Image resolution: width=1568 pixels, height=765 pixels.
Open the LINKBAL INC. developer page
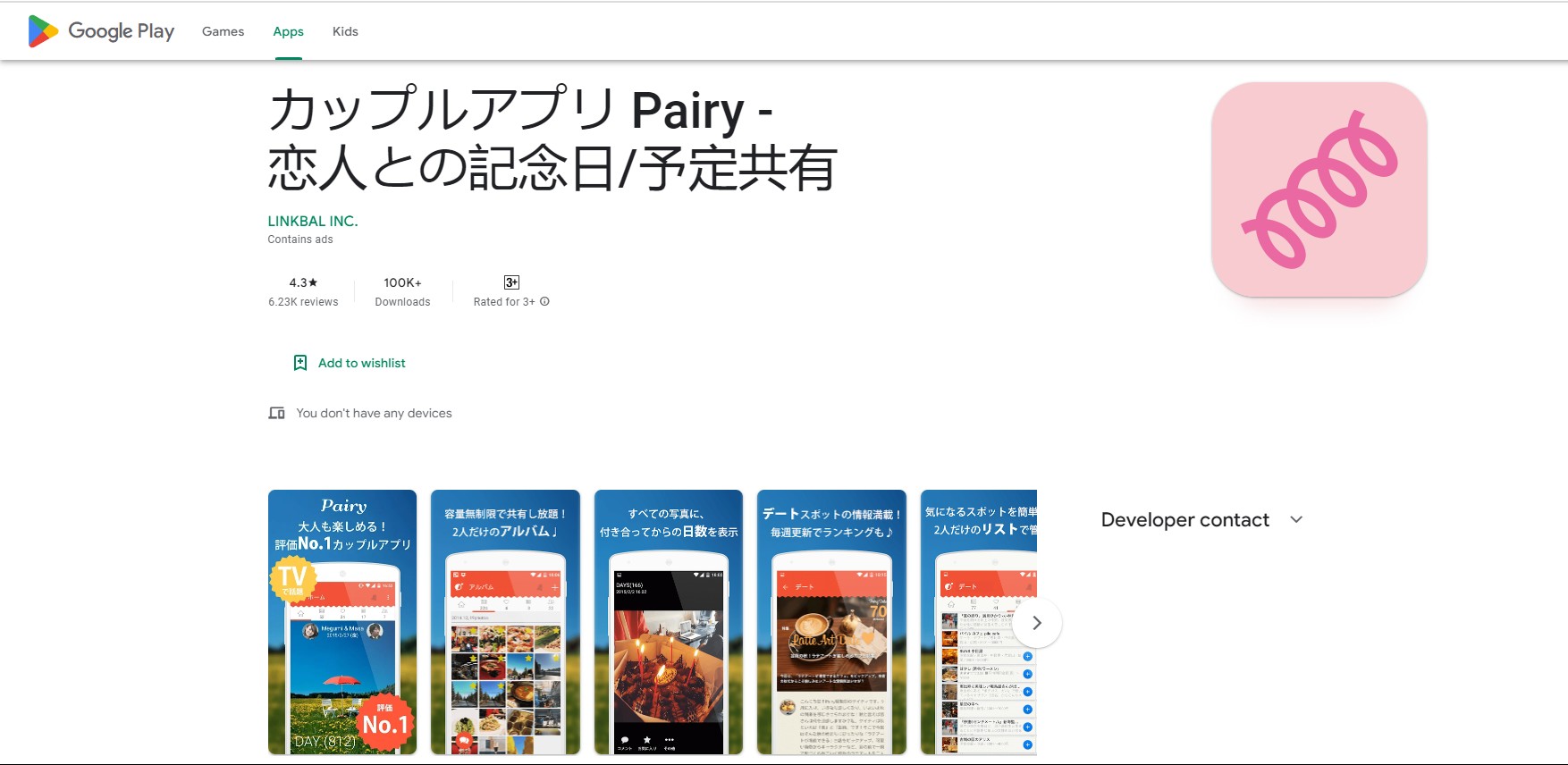313,221
